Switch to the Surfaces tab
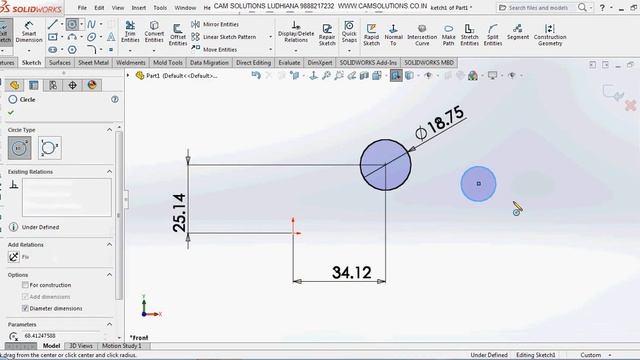Image resolution: width=640 pixels, height=360 pixels. point(60,62)
